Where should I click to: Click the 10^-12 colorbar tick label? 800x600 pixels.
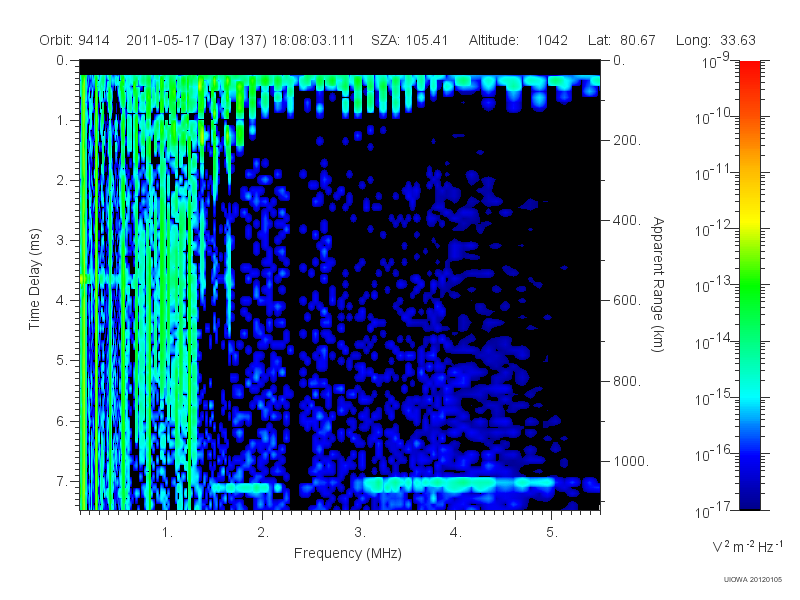pos(715,229)
